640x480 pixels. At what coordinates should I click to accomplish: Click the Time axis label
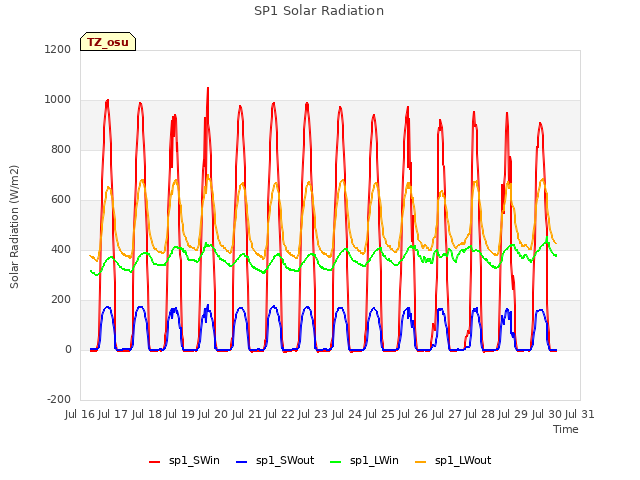tap(566, 429)
